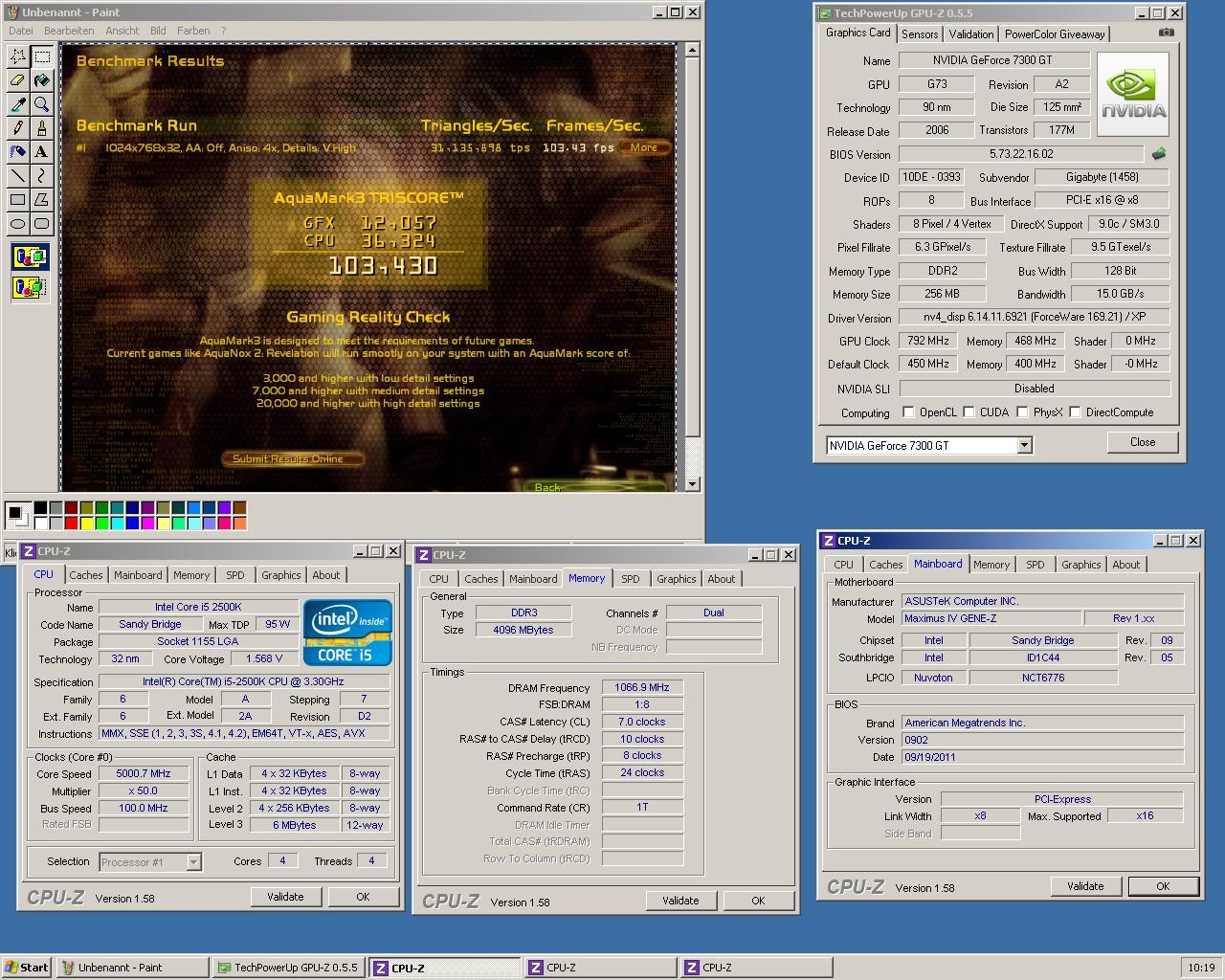Pick the white color swatch in palette
1225x980 pixels.
coord(41,523)
